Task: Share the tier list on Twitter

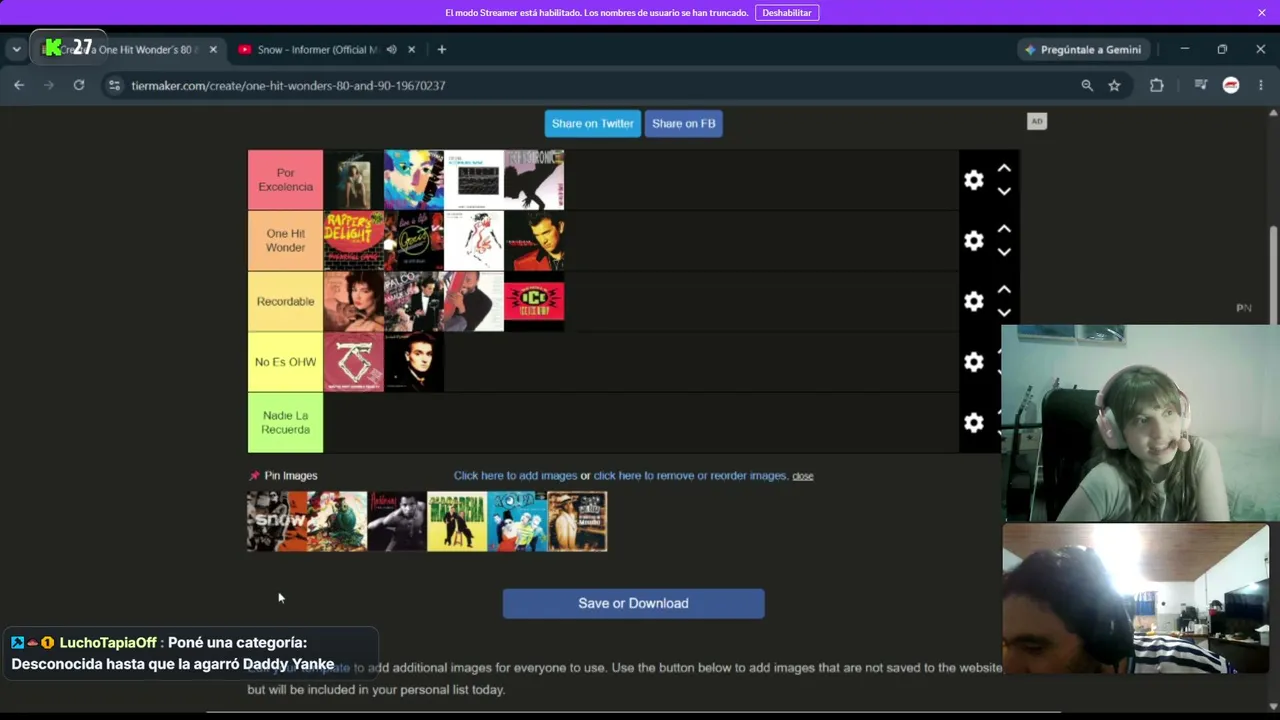Action: click(593, 124)
